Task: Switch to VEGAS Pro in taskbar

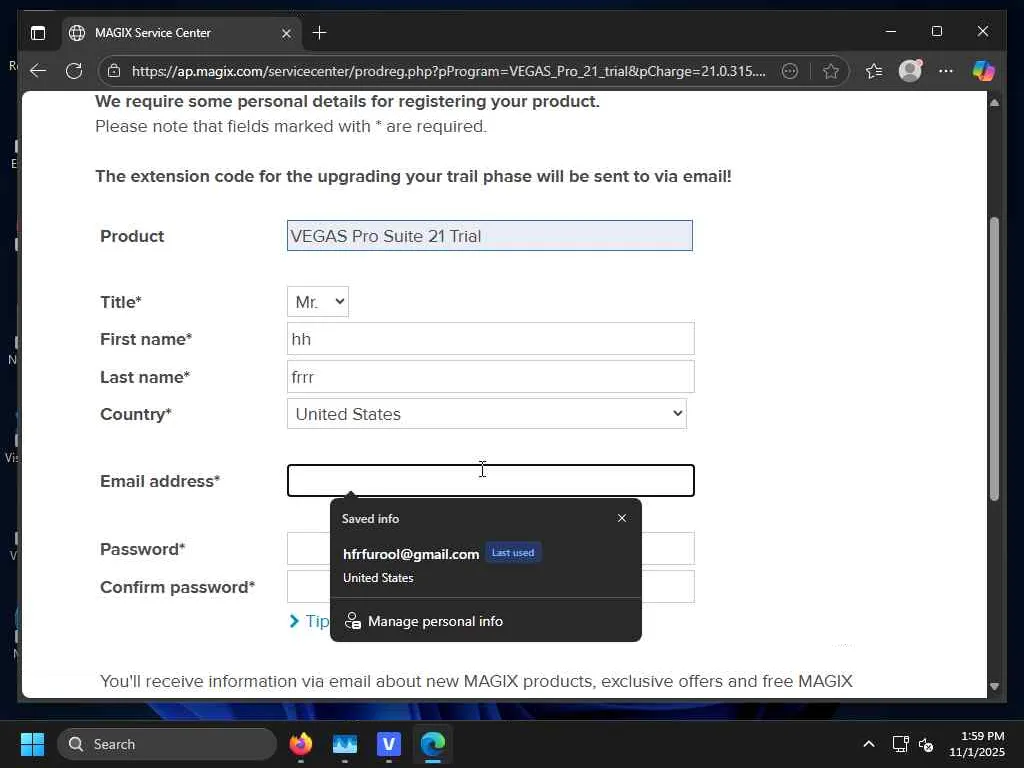Action: [389, 744]
